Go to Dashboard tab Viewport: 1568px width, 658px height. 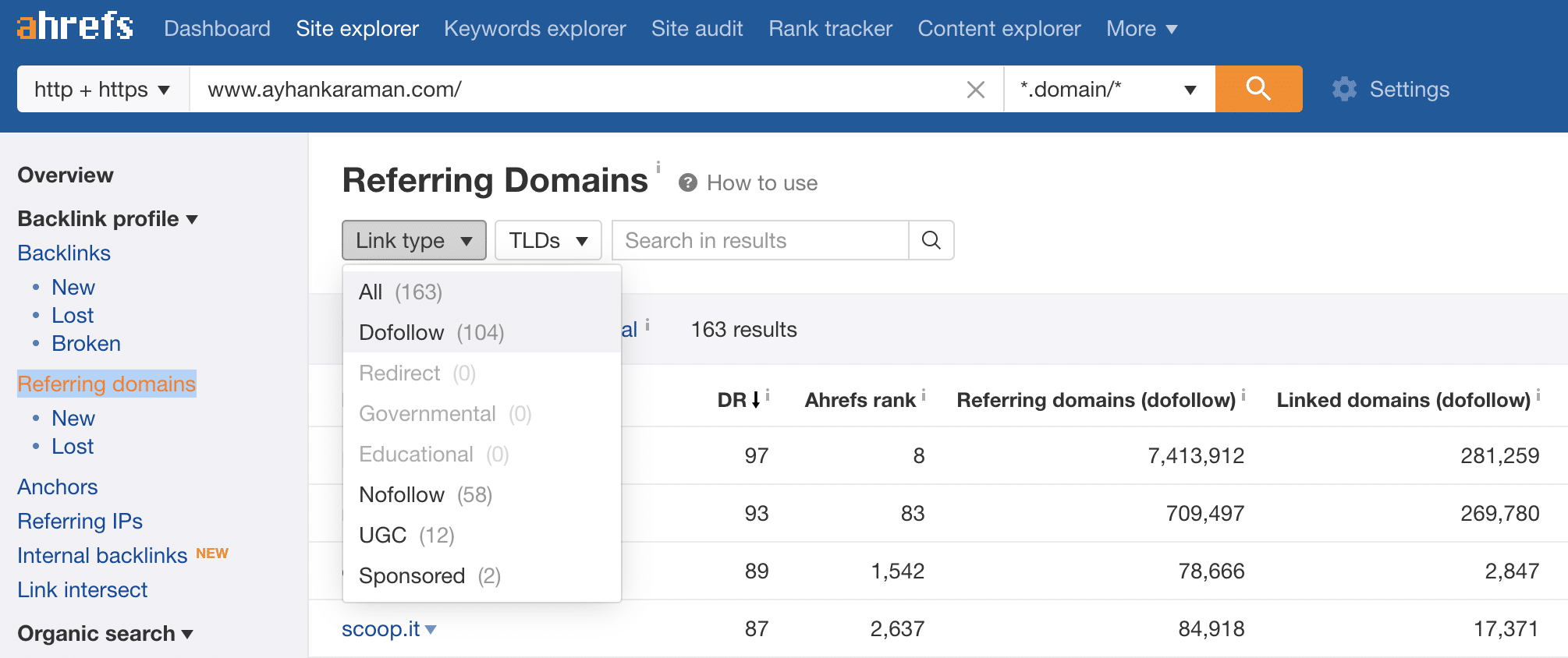(x=217, y=29)
